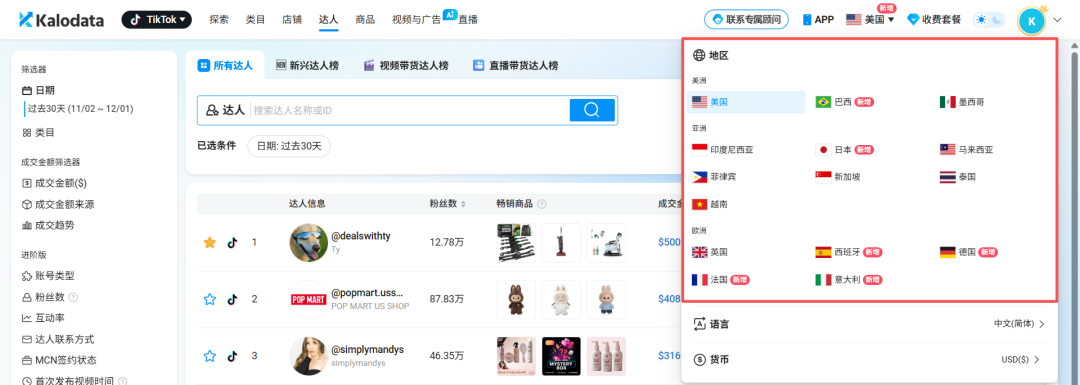Open the MCN签约状态 filter

[x=59, y=360]
